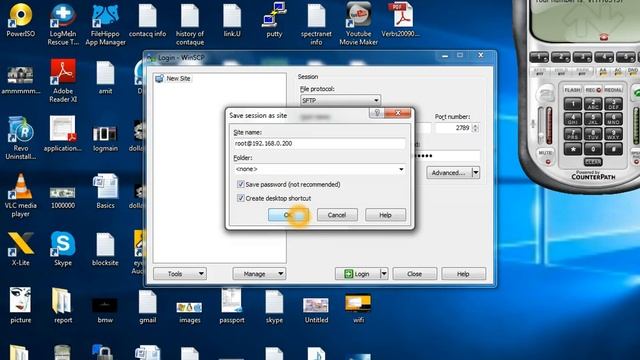The width and height of the screenshot is (640, 360).
Task: Open Adobe Reader XI shortcut
Action: click(63, 81)
